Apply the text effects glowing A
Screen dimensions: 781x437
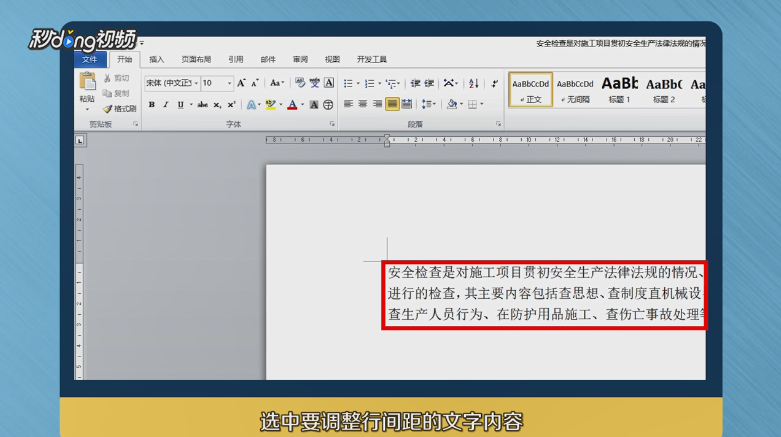click(252, 105)
